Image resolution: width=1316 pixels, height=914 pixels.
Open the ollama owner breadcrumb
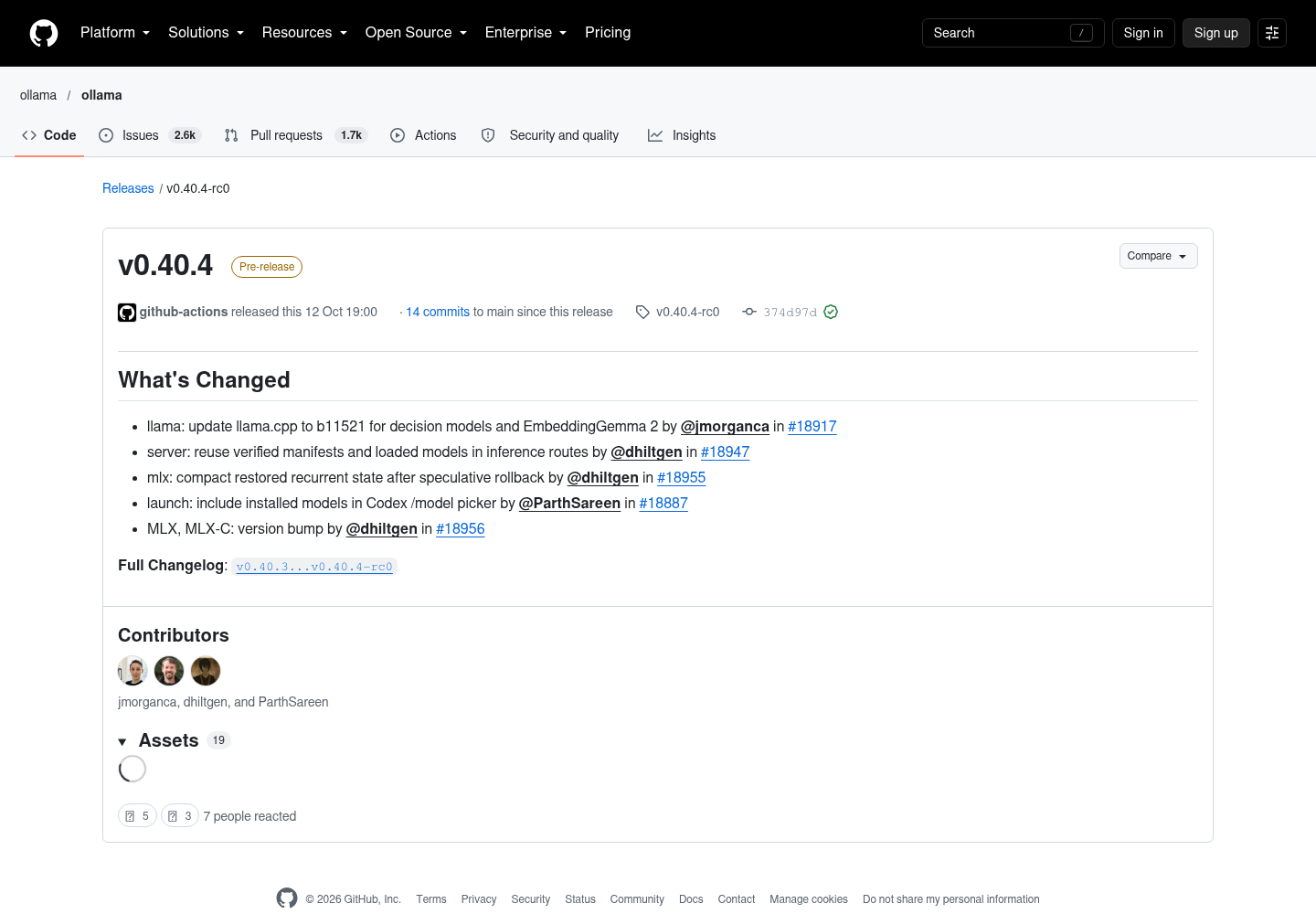[38, 95]
